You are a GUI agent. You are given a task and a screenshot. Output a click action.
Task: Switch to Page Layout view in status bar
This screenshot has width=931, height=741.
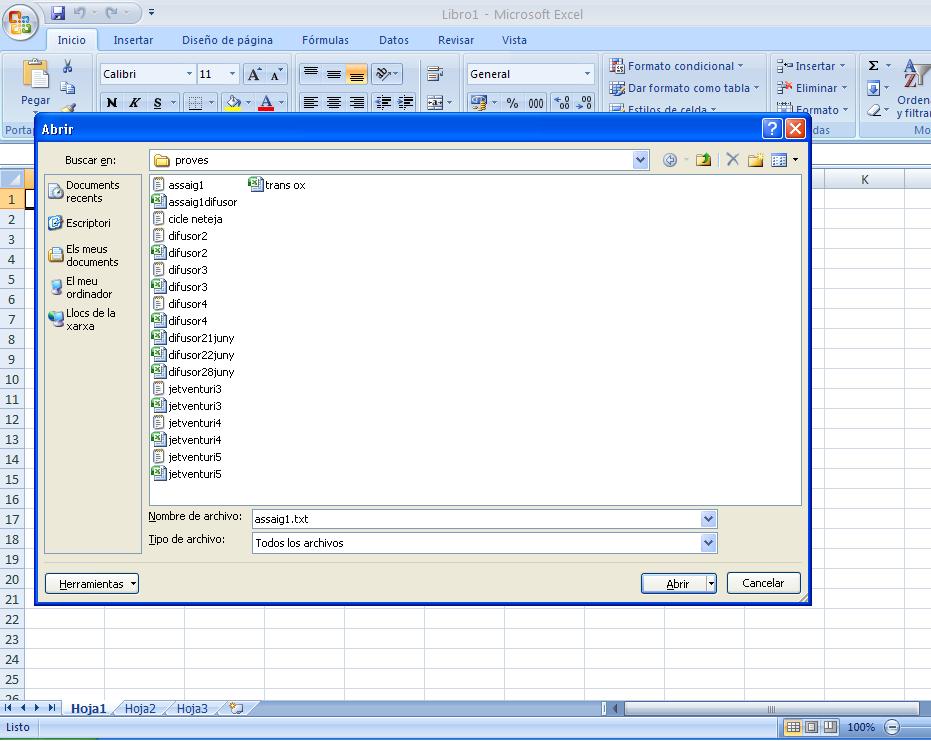click(812, 727)
